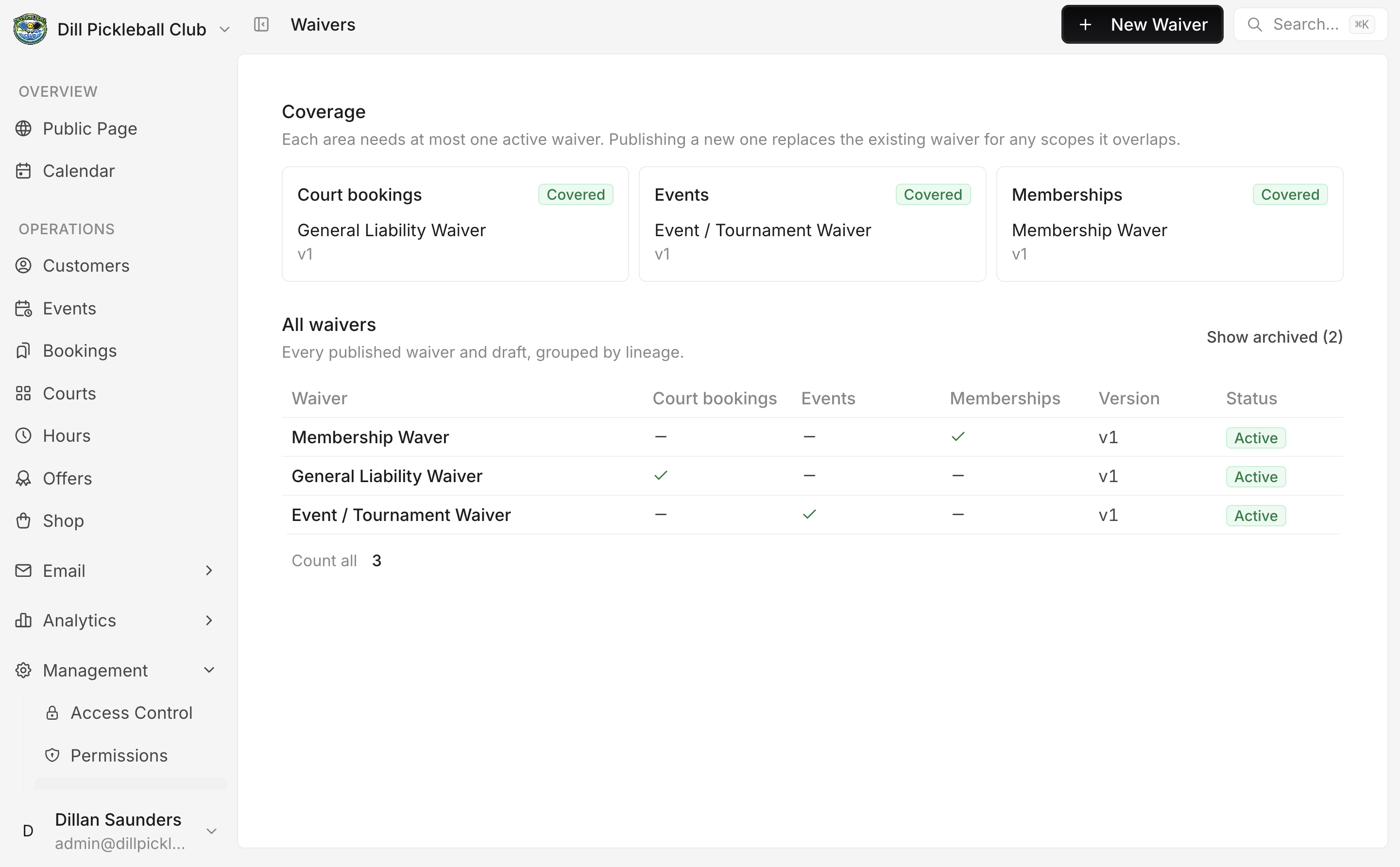Click the Bookings bookmark icon

(x=23, y=351)
